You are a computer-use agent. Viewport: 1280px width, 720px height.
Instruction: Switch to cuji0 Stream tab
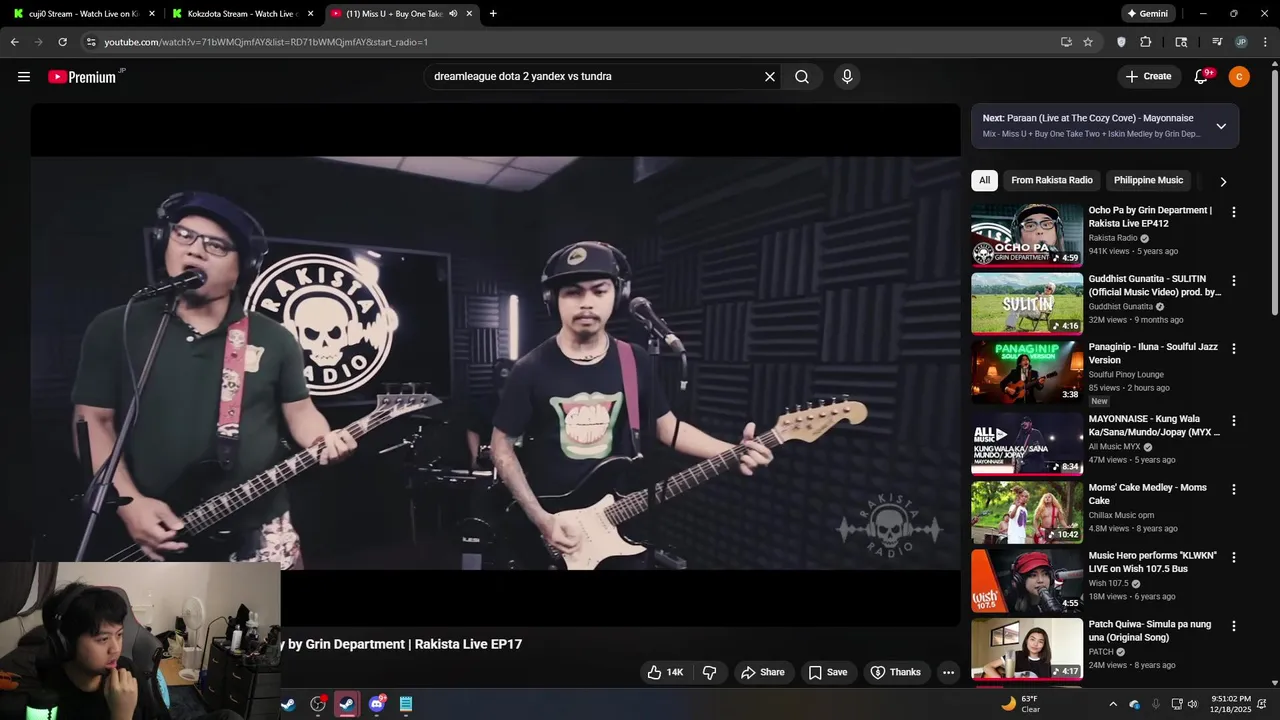(83, 14)
